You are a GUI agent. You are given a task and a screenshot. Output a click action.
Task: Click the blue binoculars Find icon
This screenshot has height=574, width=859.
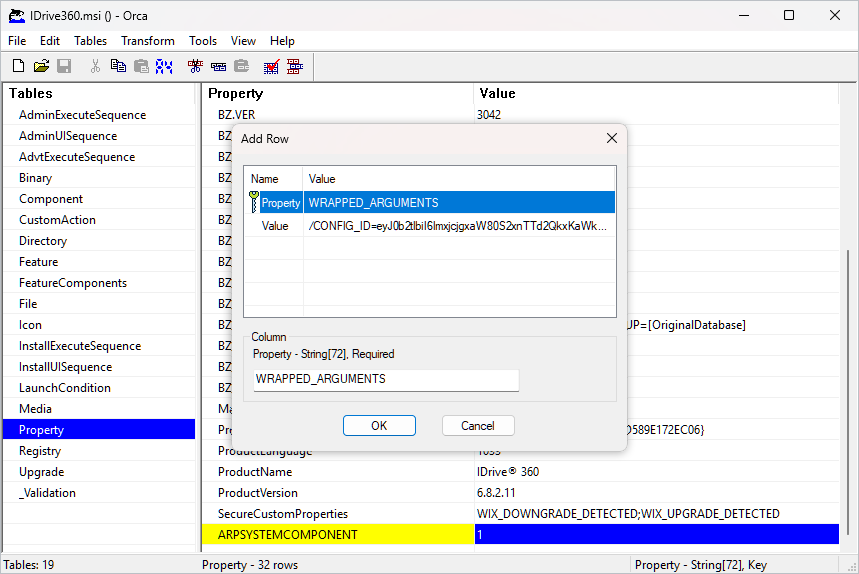[164, 67]
